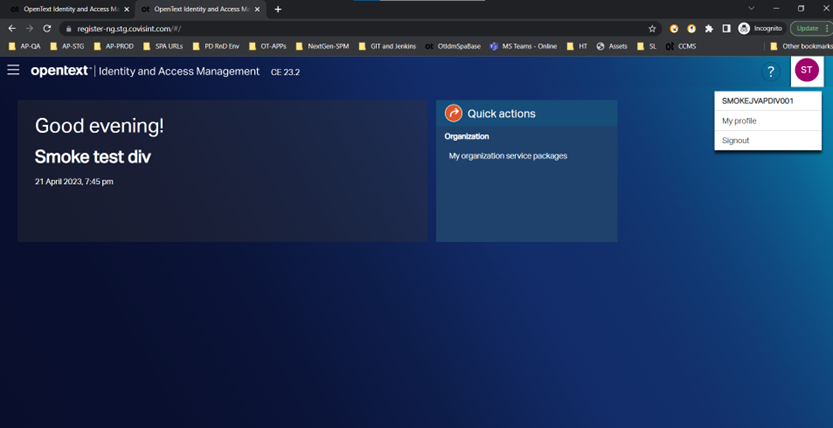Select My profile from the user menu
The width and height of the screenshot is (833, 428).
point(739,121)
